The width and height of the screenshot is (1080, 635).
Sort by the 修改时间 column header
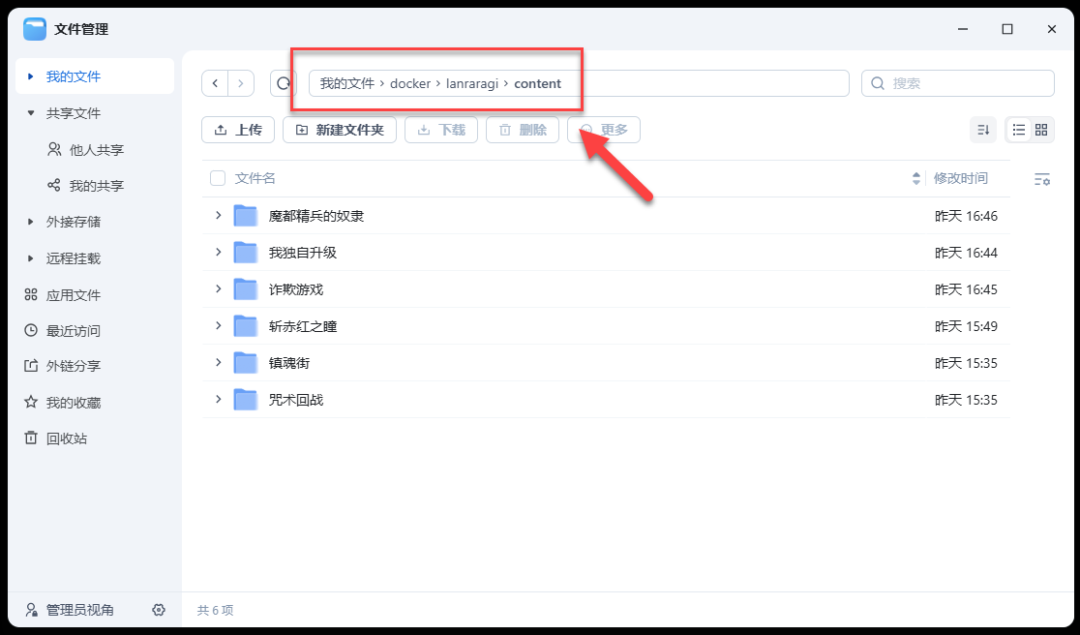click(x=960, y=178)
